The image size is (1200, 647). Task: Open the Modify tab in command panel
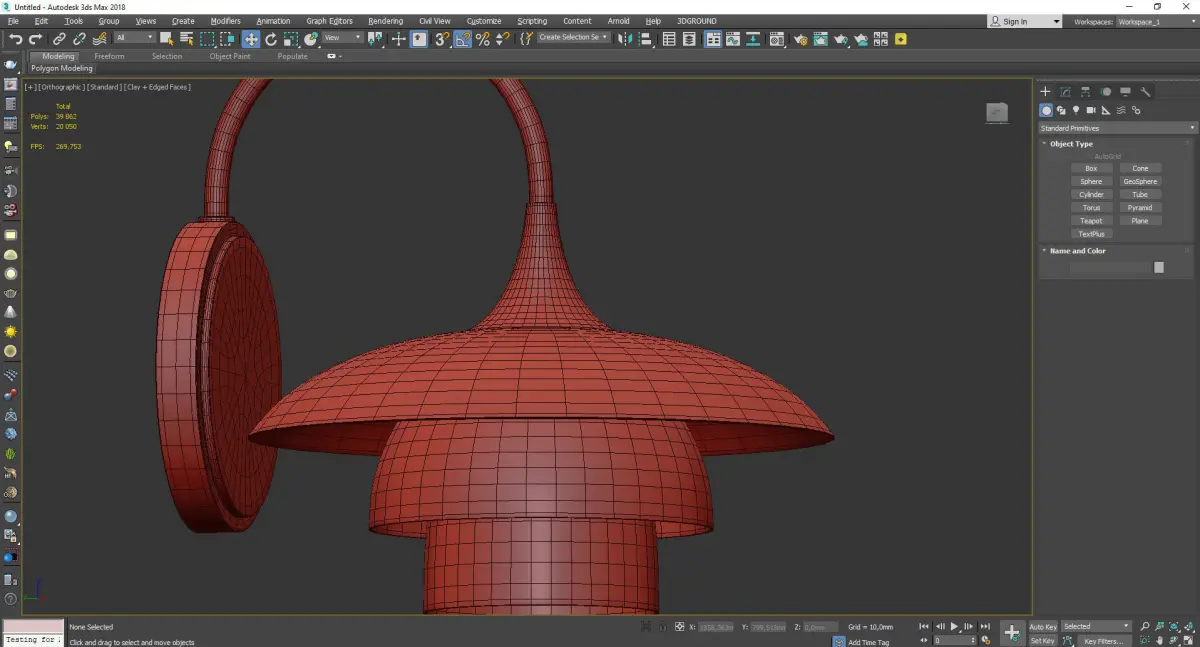(x=1065, y=92)
